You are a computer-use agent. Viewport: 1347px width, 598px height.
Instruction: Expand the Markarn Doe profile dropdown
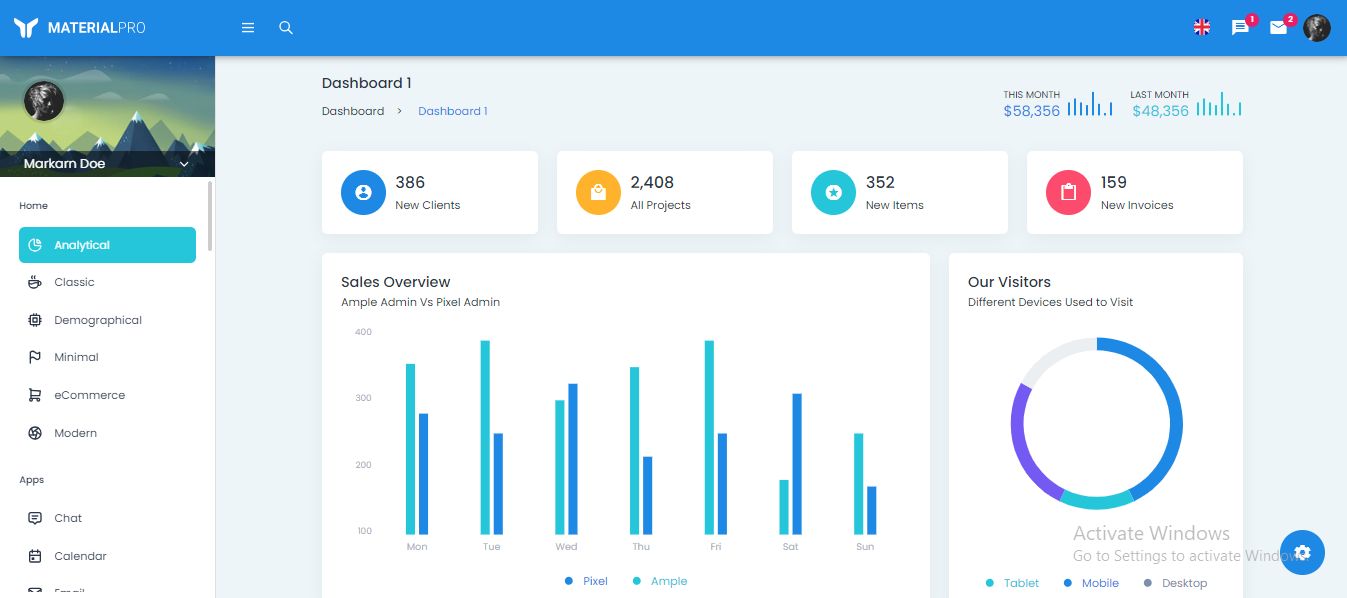tap(184, 164)
